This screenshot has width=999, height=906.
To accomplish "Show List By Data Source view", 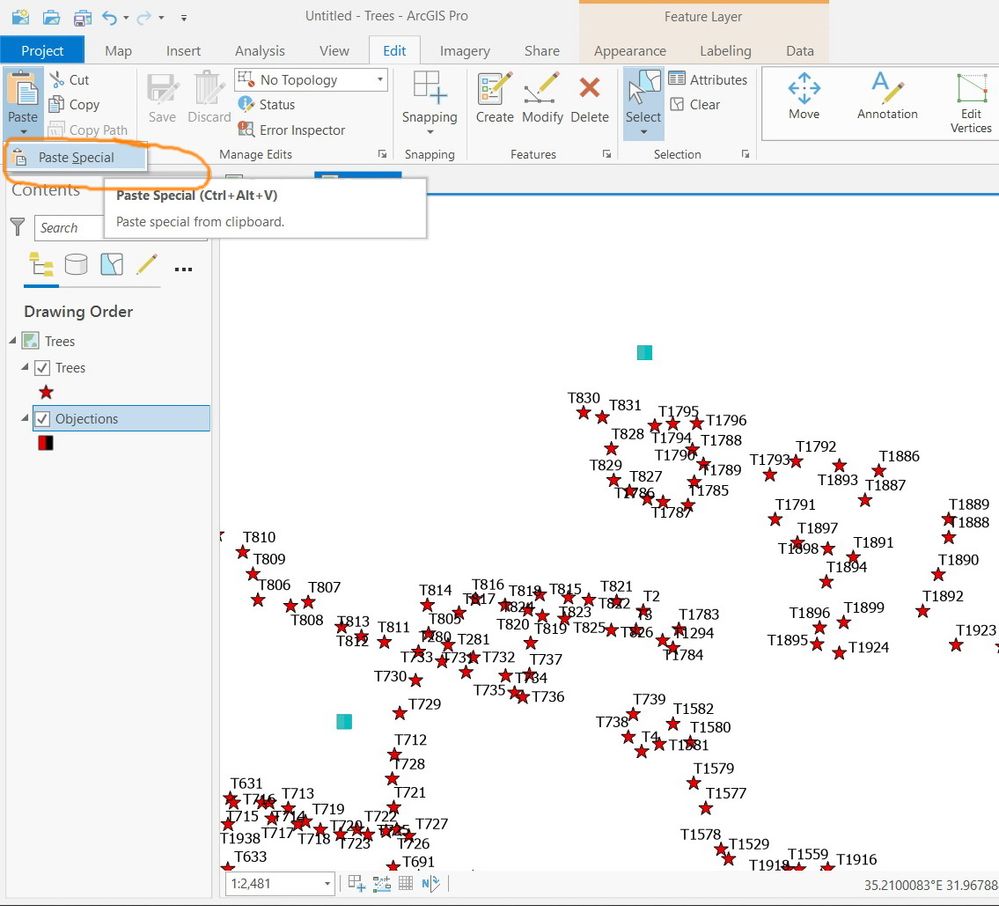I will pyautogui.click(x=76, y=264).
